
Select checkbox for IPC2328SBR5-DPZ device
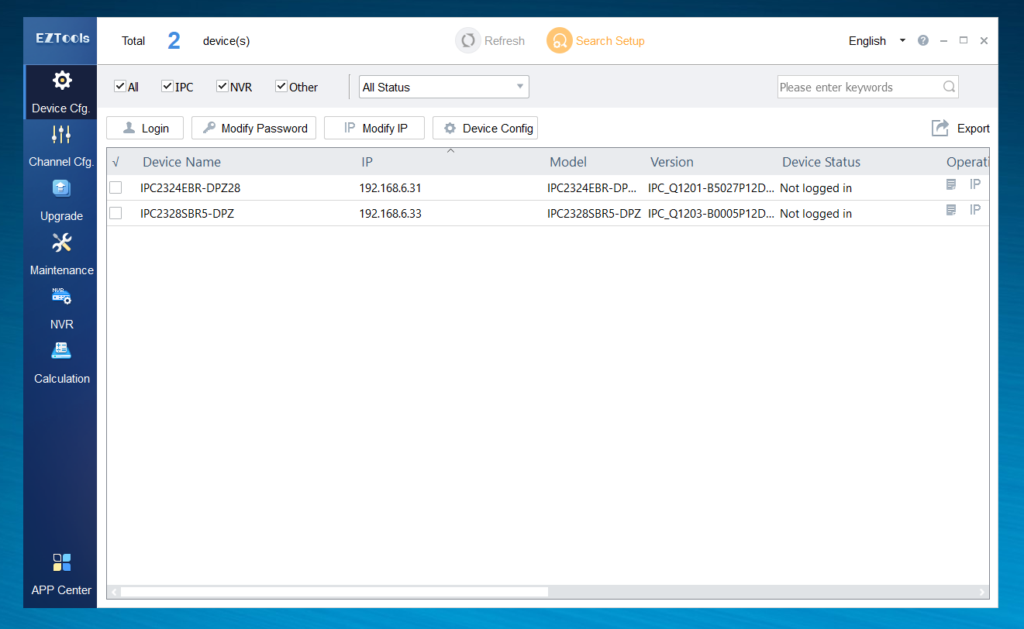pos(116,213)
